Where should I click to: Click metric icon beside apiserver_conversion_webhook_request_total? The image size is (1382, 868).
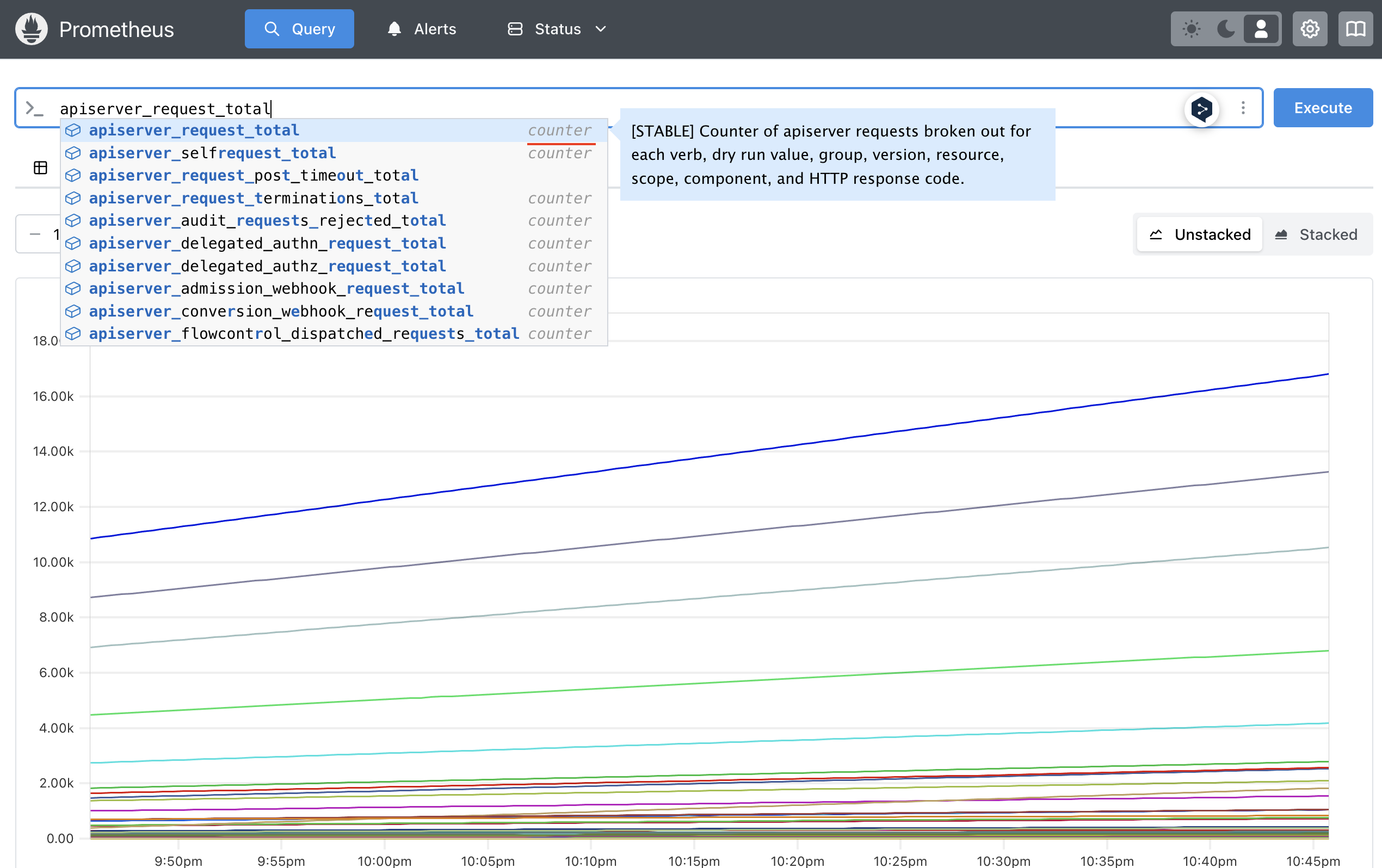(x=73, y=311)
